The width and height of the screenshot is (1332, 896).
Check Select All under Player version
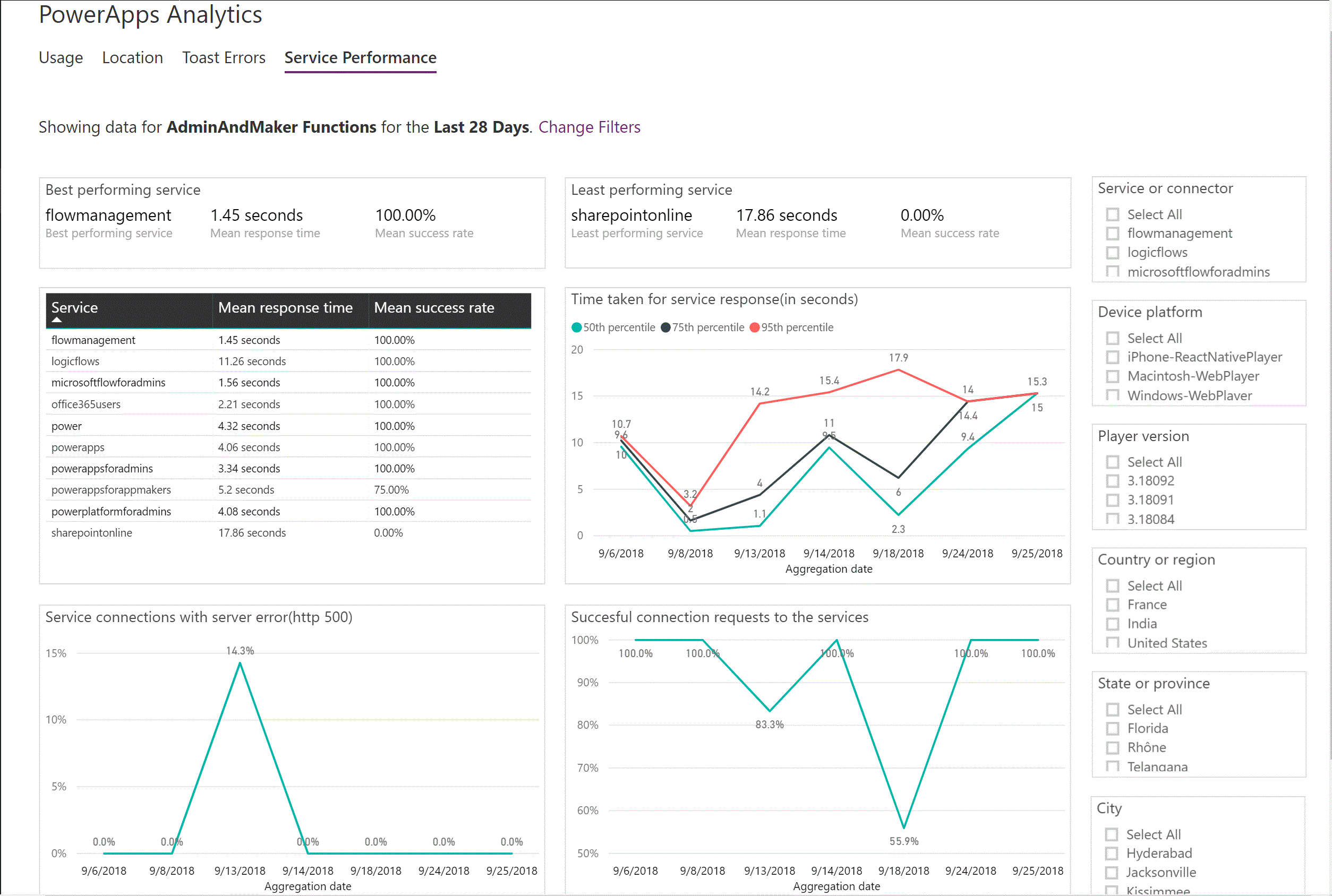coord(1112,462)
